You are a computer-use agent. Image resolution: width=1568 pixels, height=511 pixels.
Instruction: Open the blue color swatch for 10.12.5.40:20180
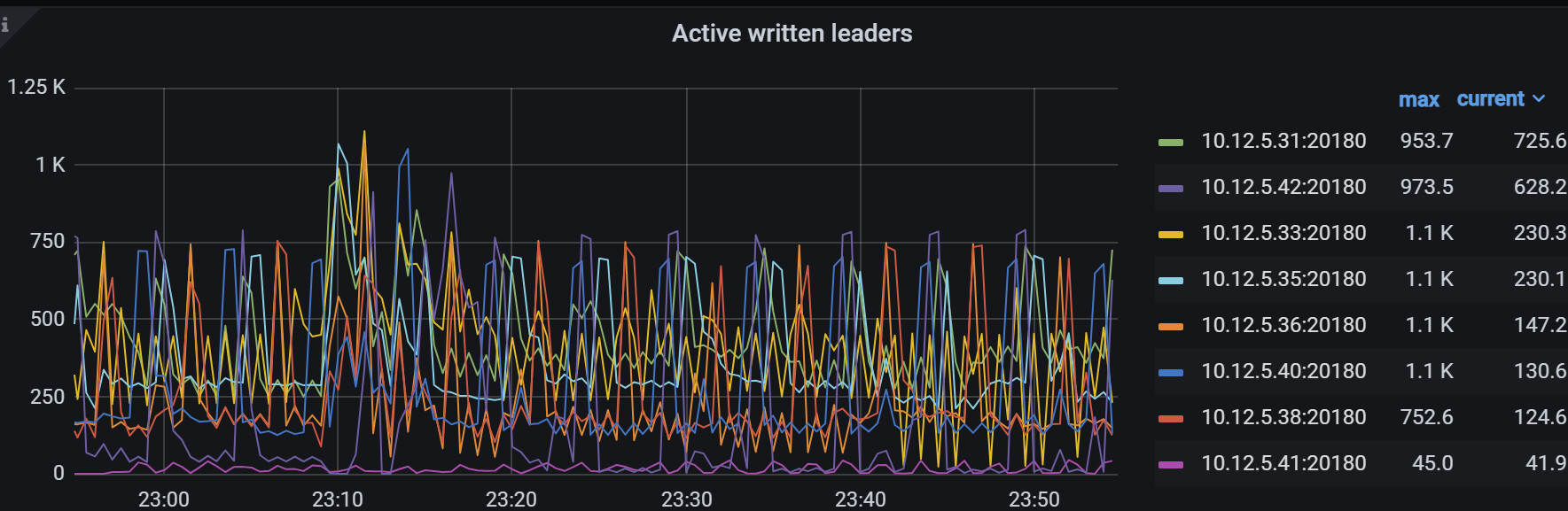1171,372
